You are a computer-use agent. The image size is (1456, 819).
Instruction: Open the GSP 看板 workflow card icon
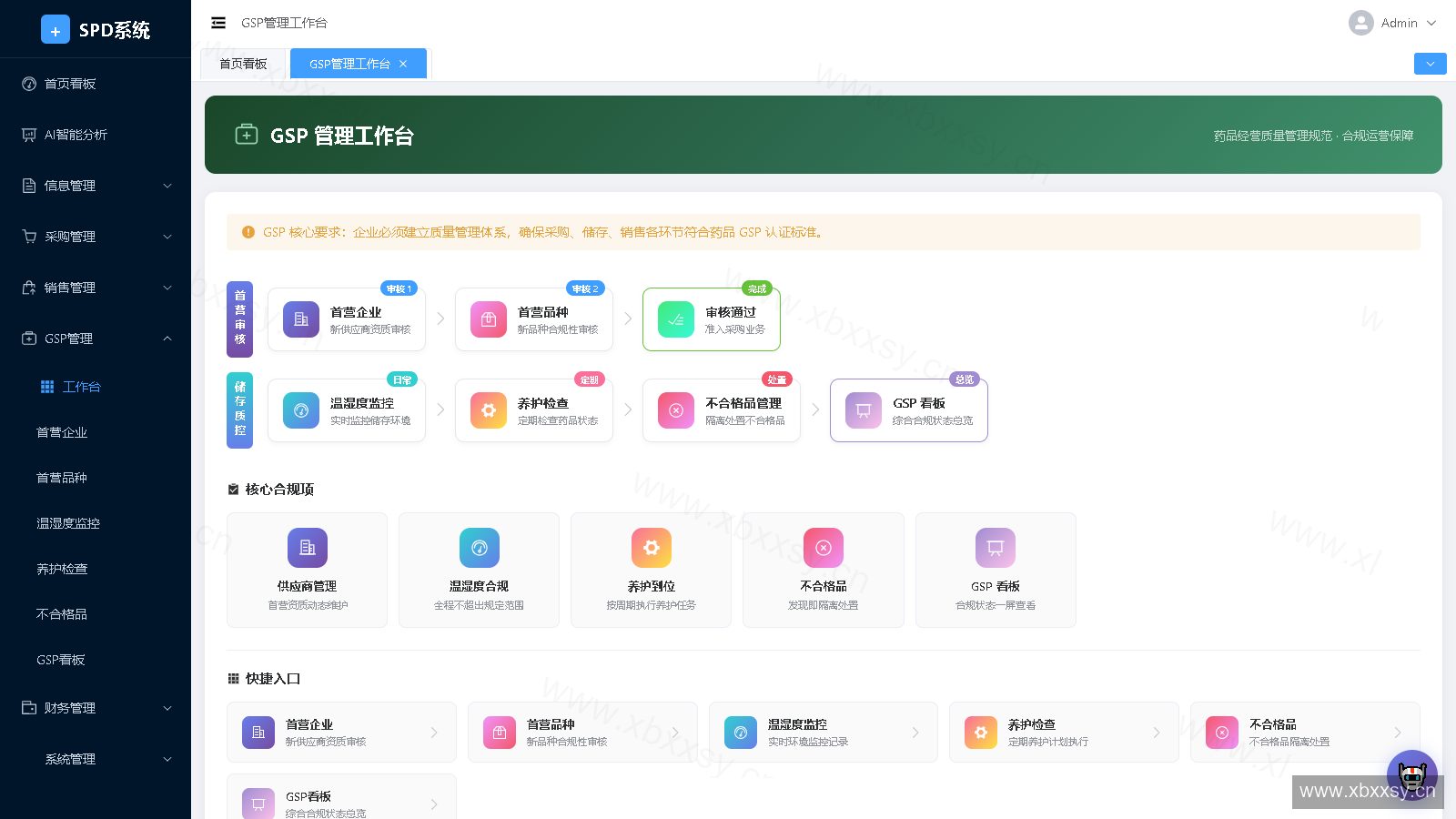(864, 410)
